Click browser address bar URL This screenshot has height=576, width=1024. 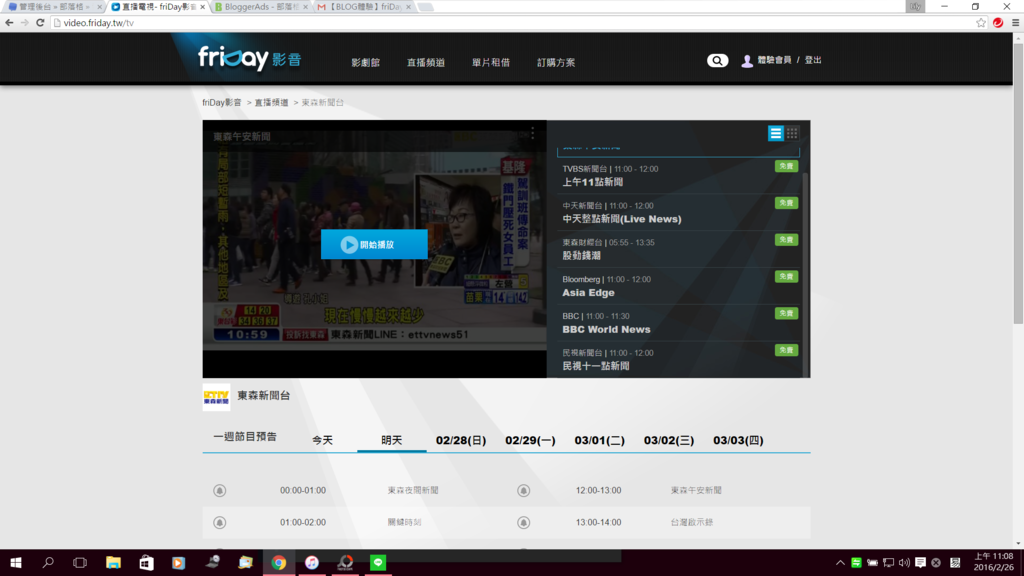point(99,23)
